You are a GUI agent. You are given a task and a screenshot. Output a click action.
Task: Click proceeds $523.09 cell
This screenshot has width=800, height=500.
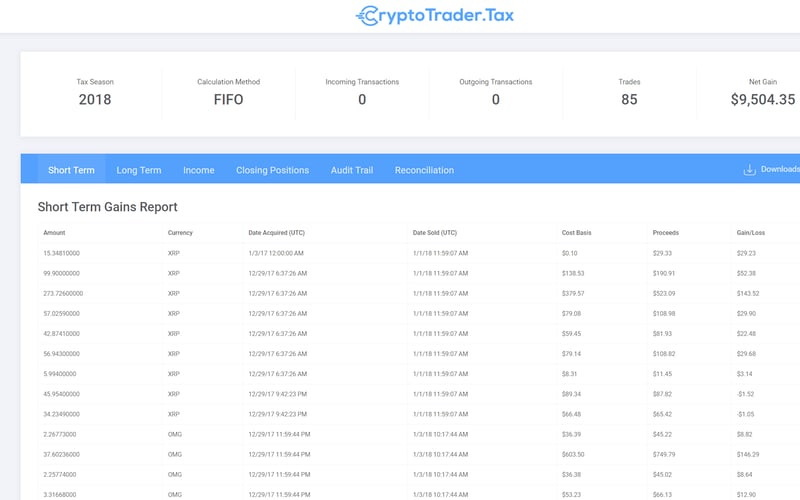coord(664,293)
